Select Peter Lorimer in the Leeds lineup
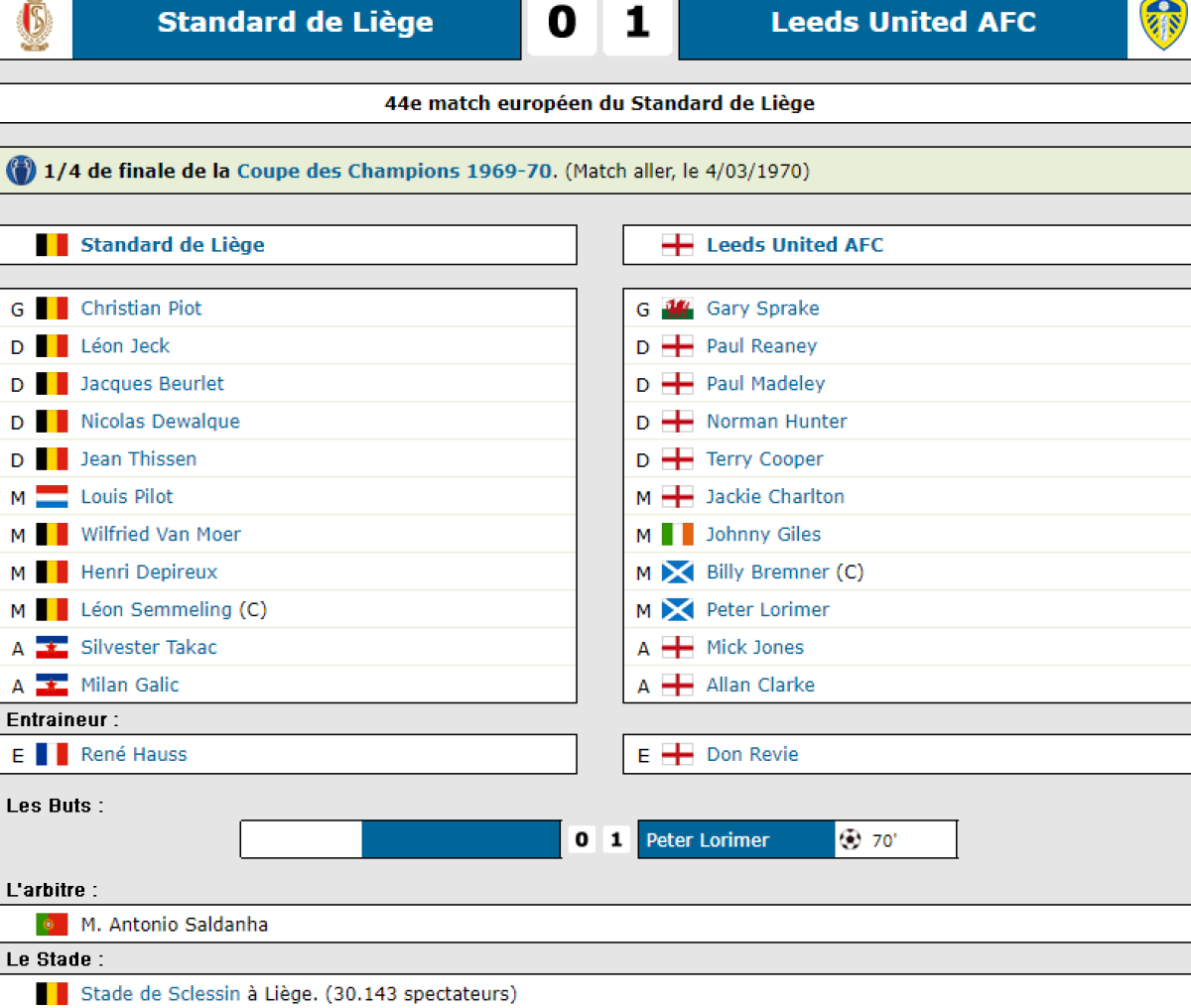Screen dimensions: 1191x1008 point(767,610)
